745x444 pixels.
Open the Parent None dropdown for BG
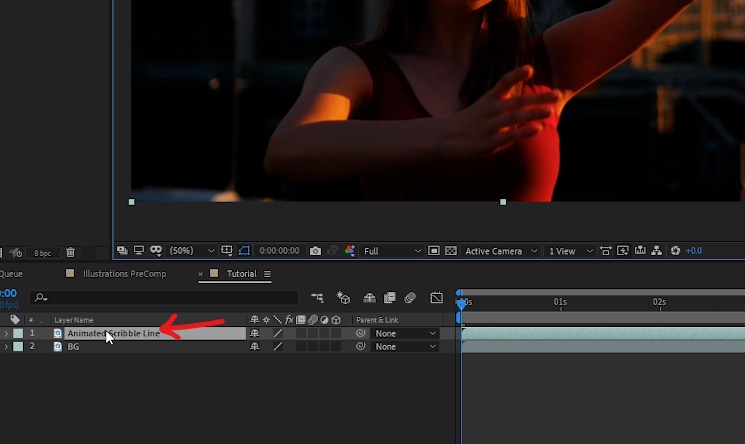405,347
